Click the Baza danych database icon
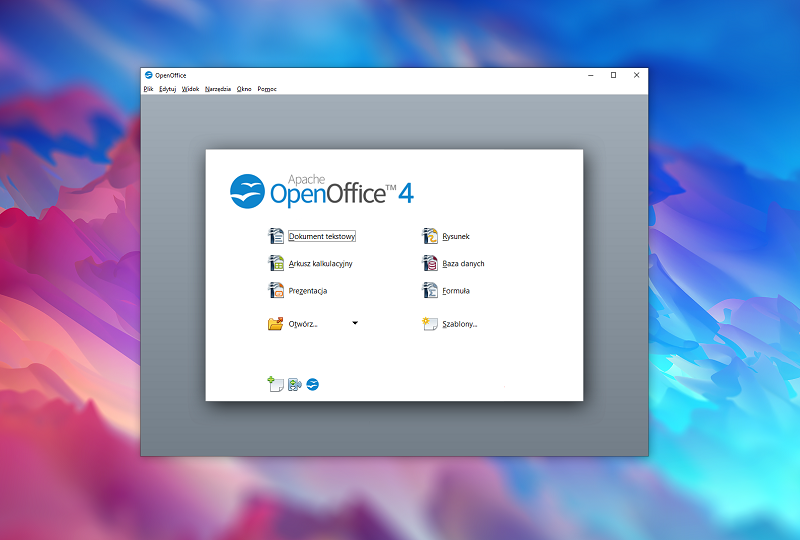This screenshot has height=540, width=800. (430, 263)
